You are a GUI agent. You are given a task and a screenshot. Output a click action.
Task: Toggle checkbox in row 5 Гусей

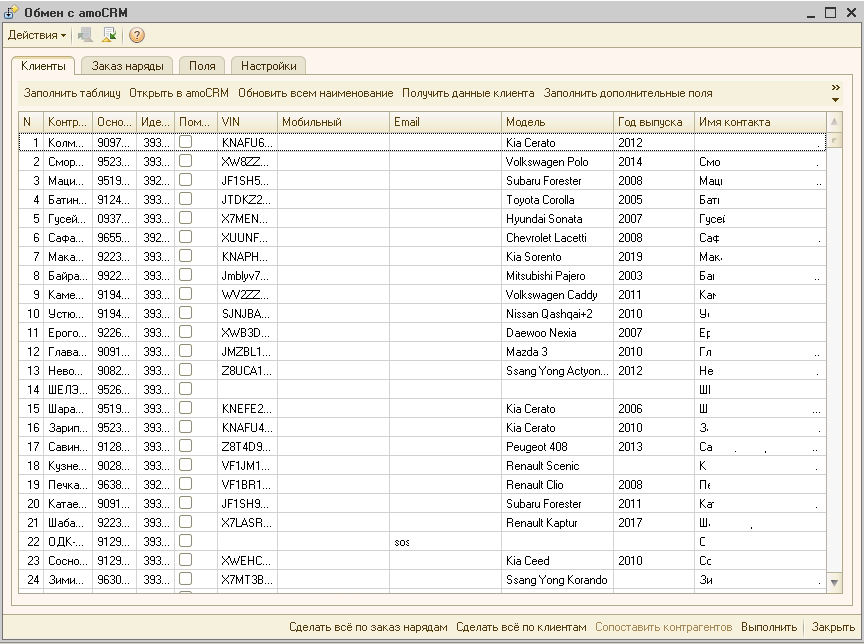pos(186,218)
